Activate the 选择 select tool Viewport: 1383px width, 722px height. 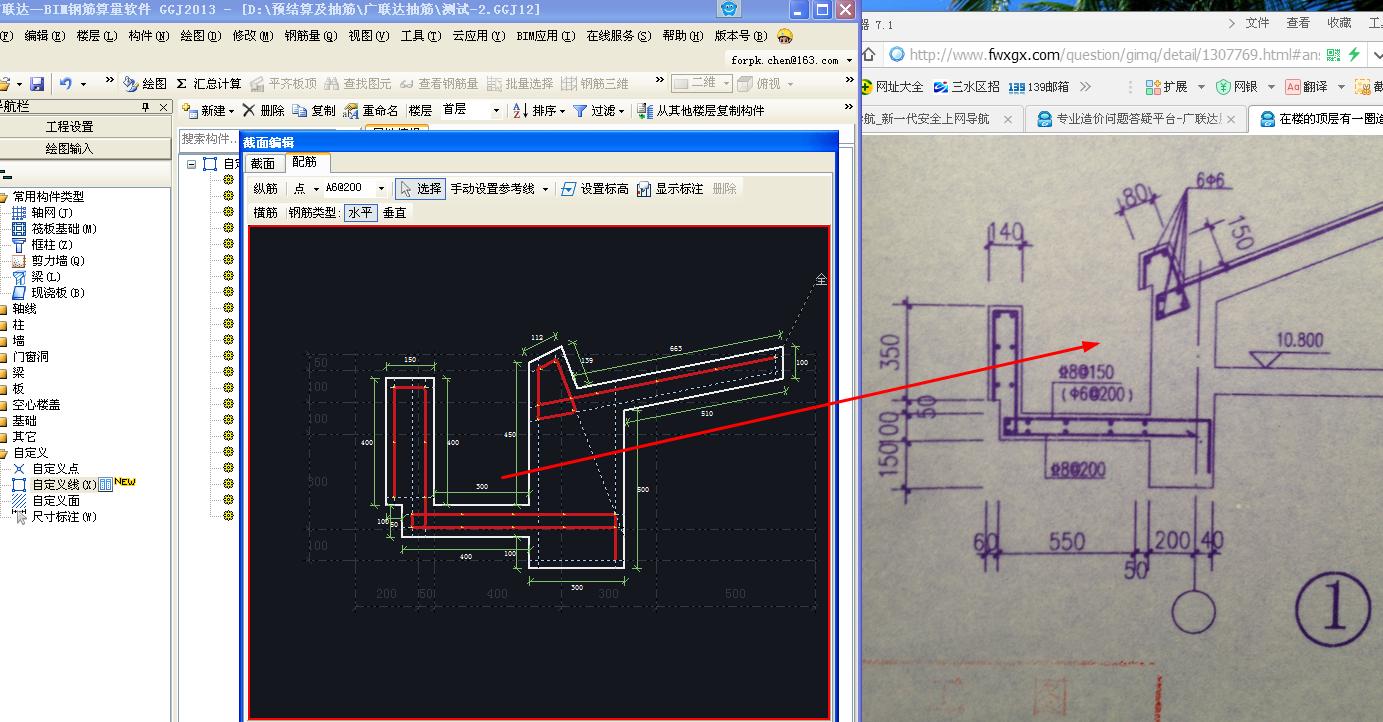(420, 188)
